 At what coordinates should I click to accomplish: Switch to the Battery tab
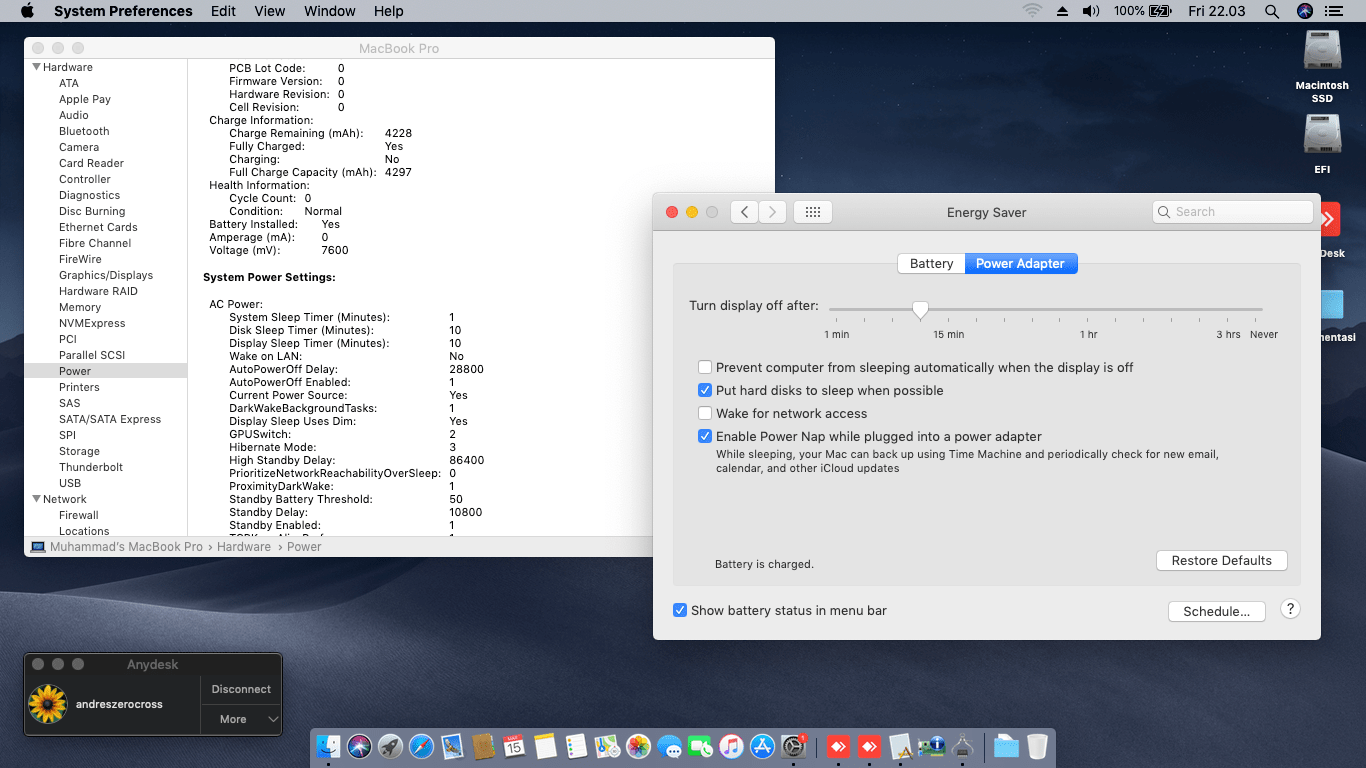(x=931, y=264)
